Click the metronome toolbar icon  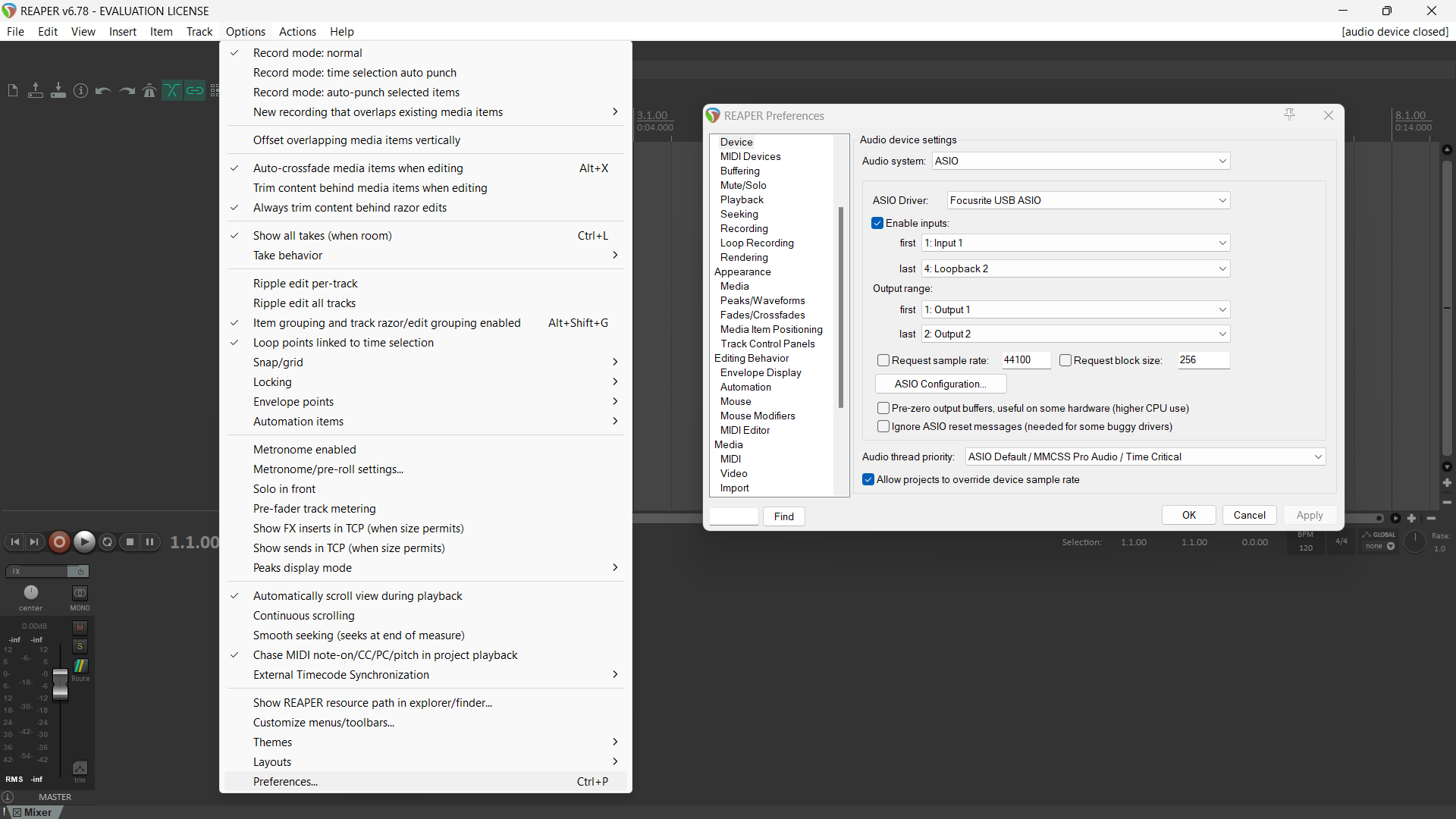(x=149, y=91)
